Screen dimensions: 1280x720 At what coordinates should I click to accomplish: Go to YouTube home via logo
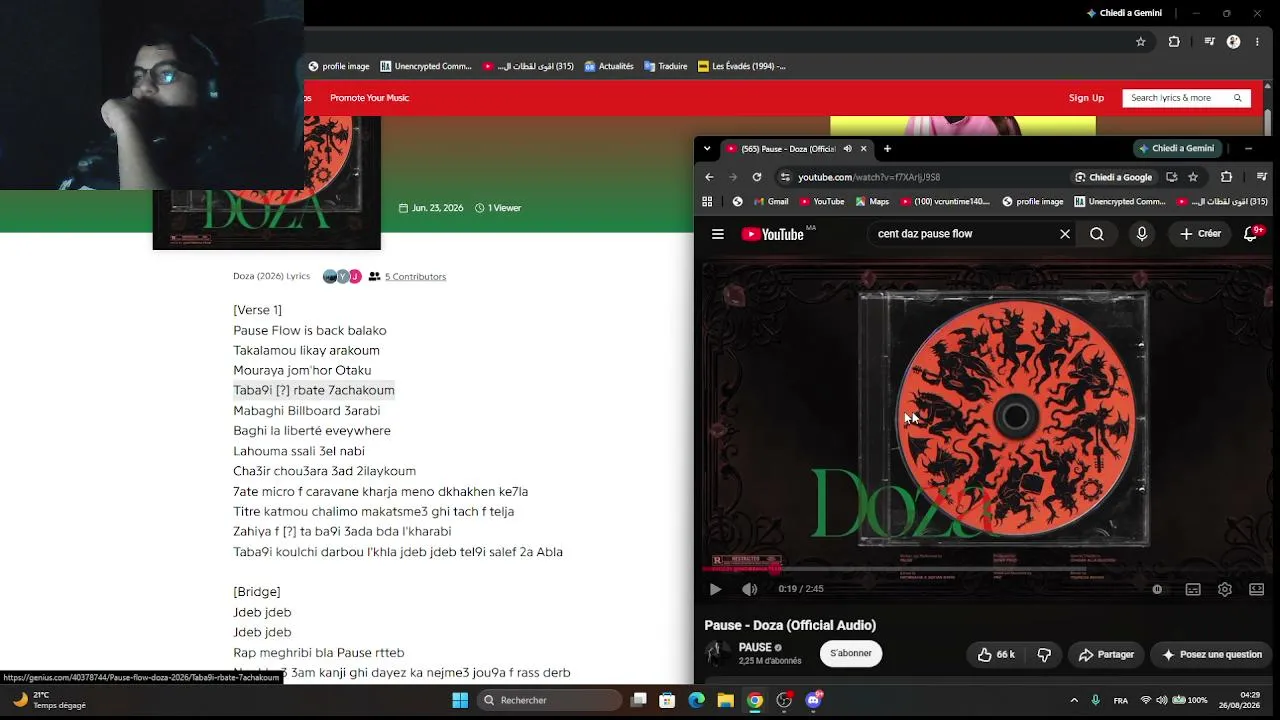click(x=773, y=234)
